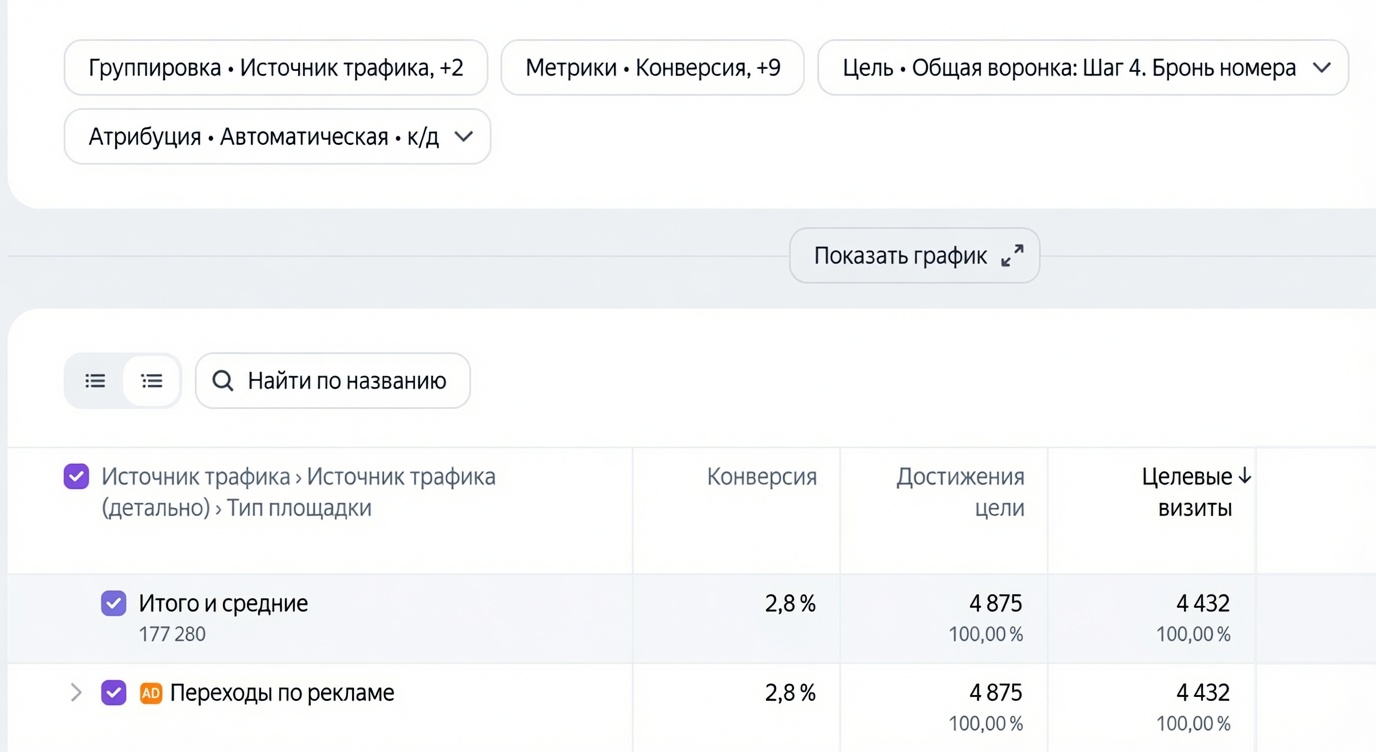
Task: Open the Группировка • Источник трафика selector
Action: (x=276, y=68)
